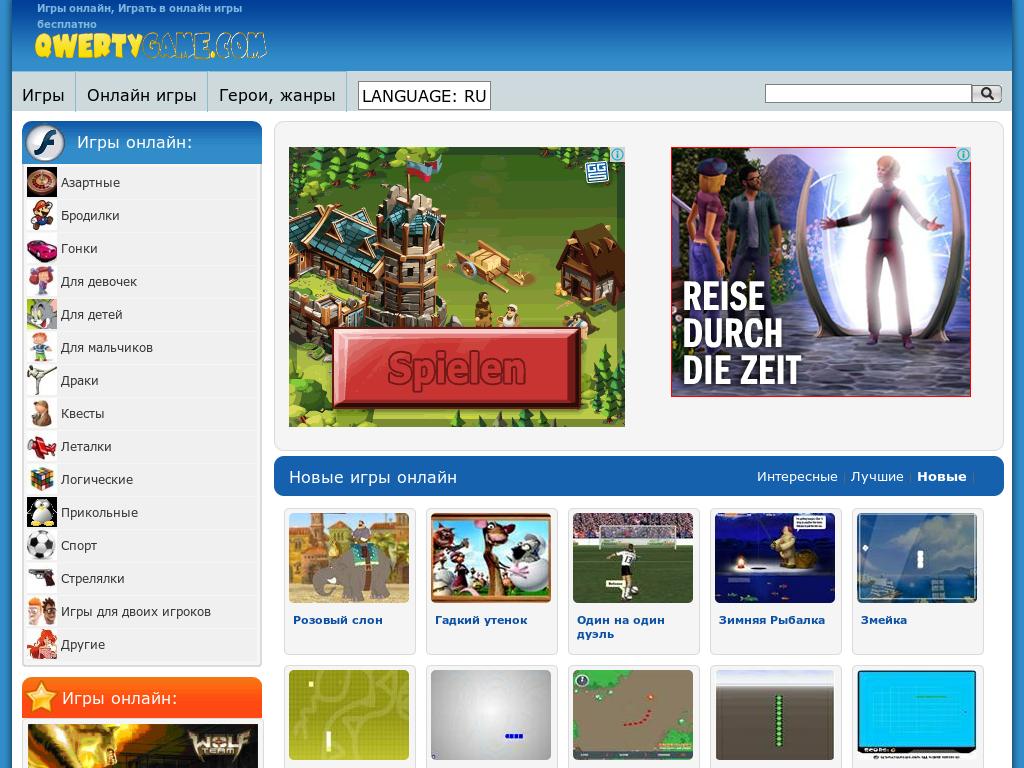Click the girl icon beside Для девочек
The width and height of the screenshot is (1024, 768).
tap(42, 281)
